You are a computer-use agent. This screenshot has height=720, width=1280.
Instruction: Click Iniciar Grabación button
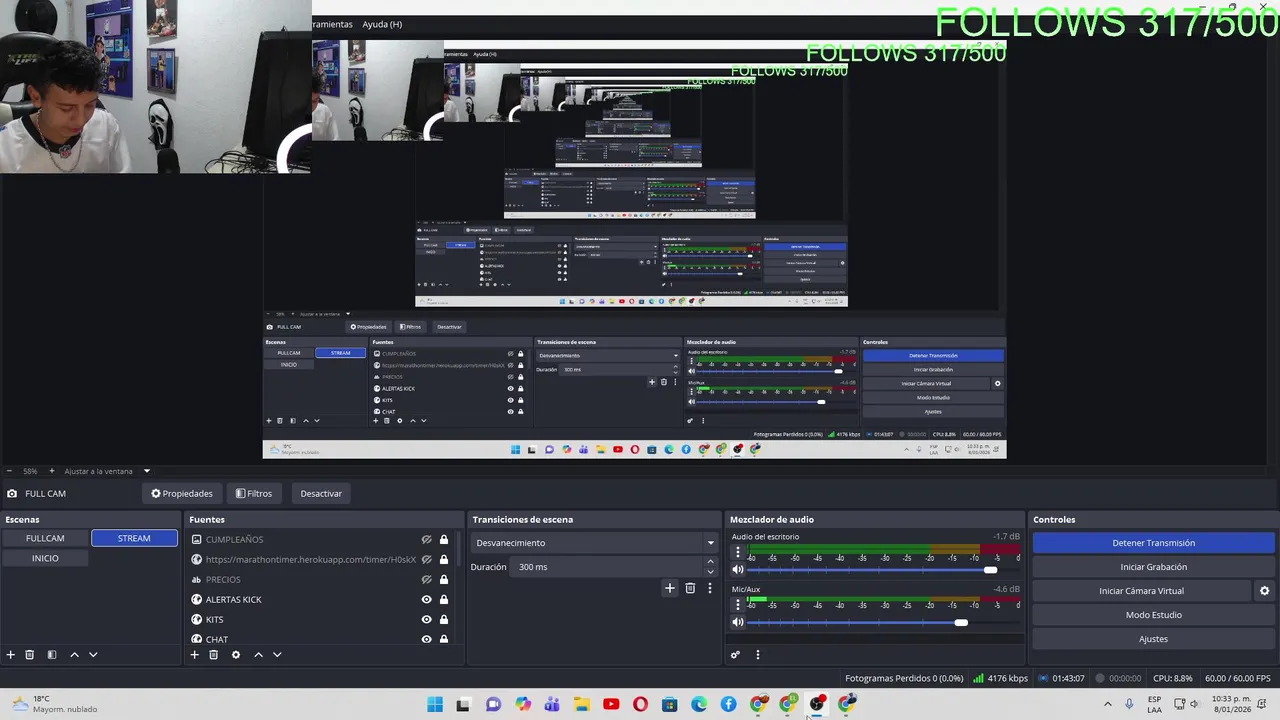(x=1153, y=567)
